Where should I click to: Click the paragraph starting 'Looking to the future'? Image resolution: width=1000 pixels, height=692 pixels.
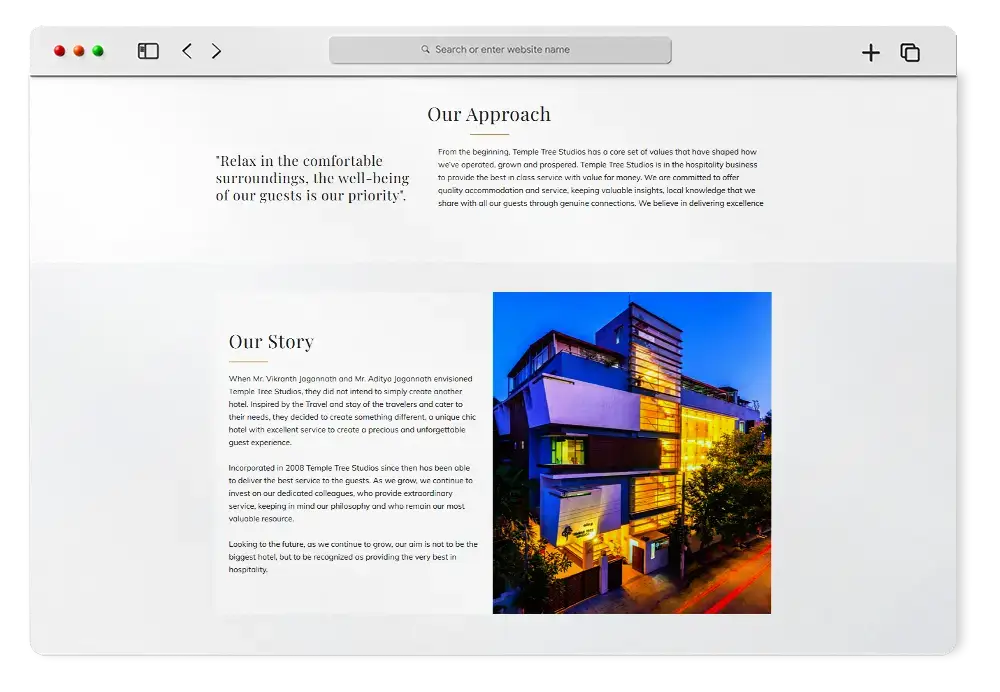353,557
